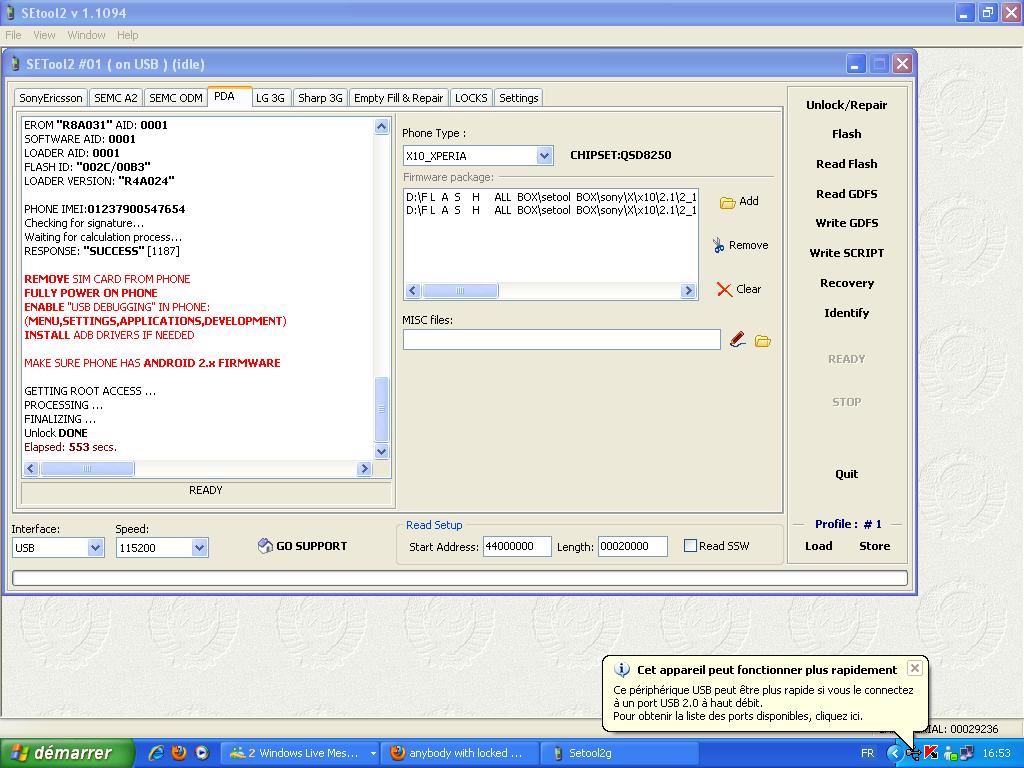Open Firefox 'anybody with locked' taskbar item

(461, 753)
